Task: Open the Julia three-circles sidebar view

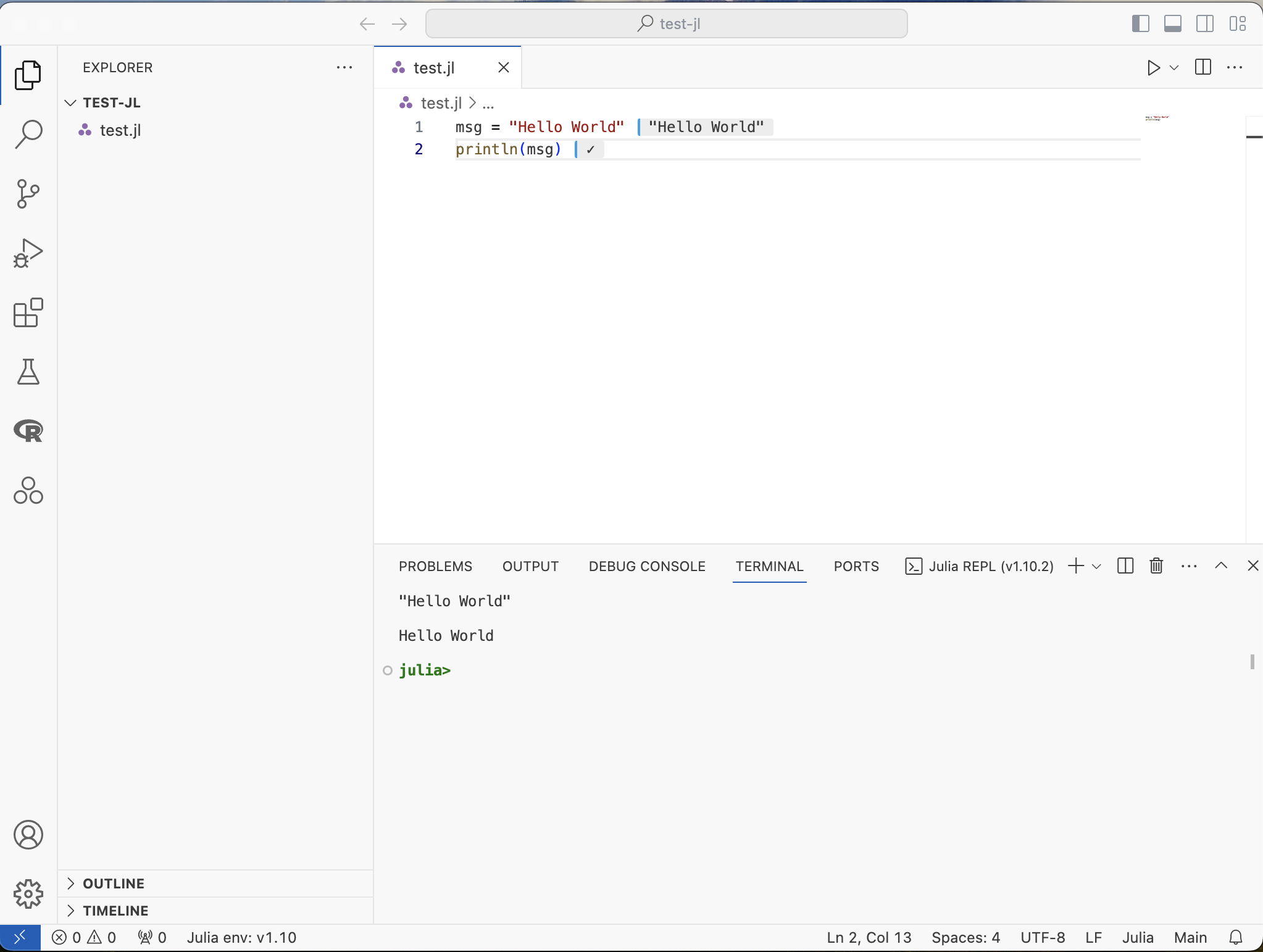Action: point(28,491)
